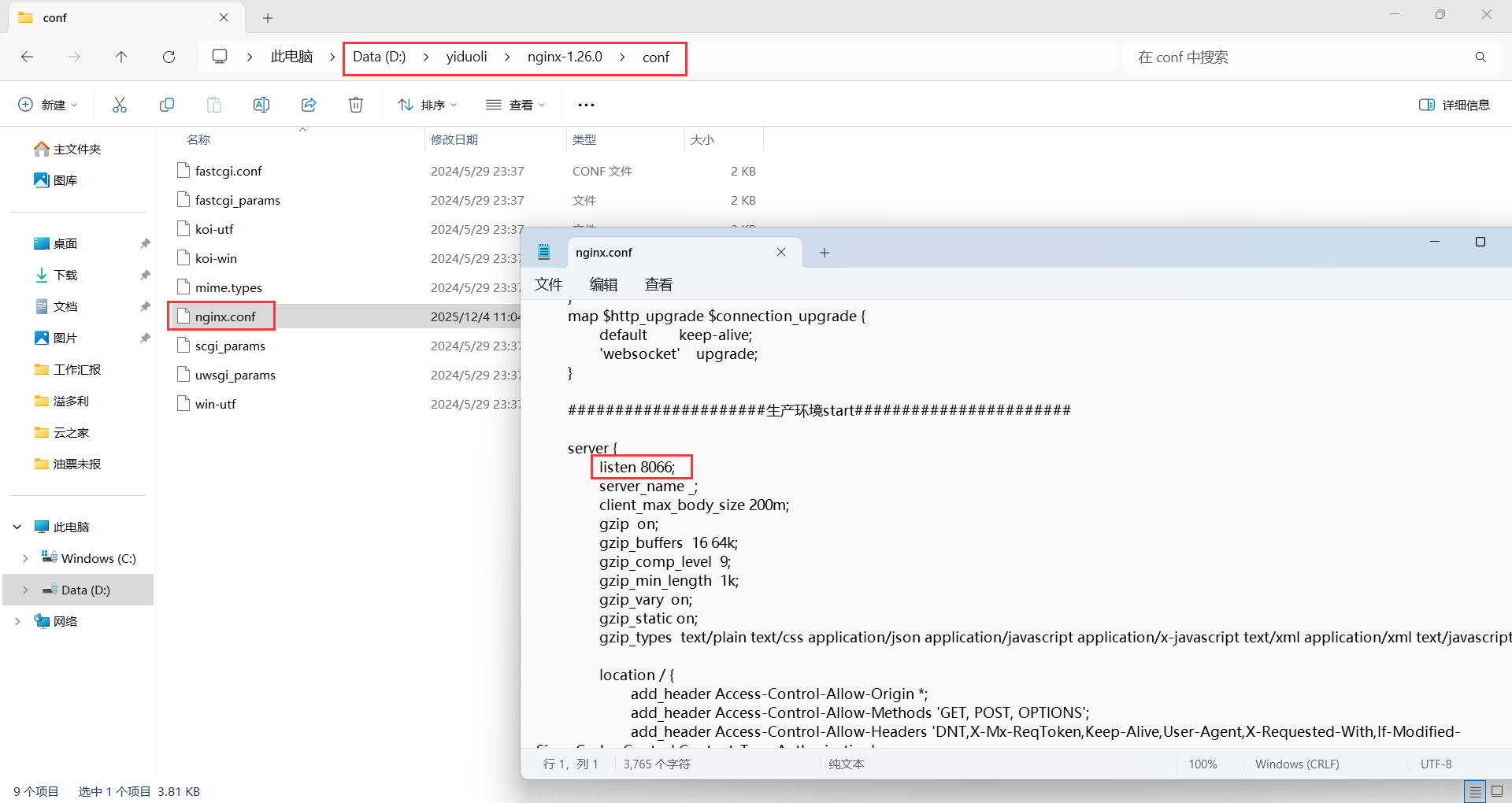Click the search magnifier icon
This screenshot has width=1512, height=803.
tap(1480, 57)
